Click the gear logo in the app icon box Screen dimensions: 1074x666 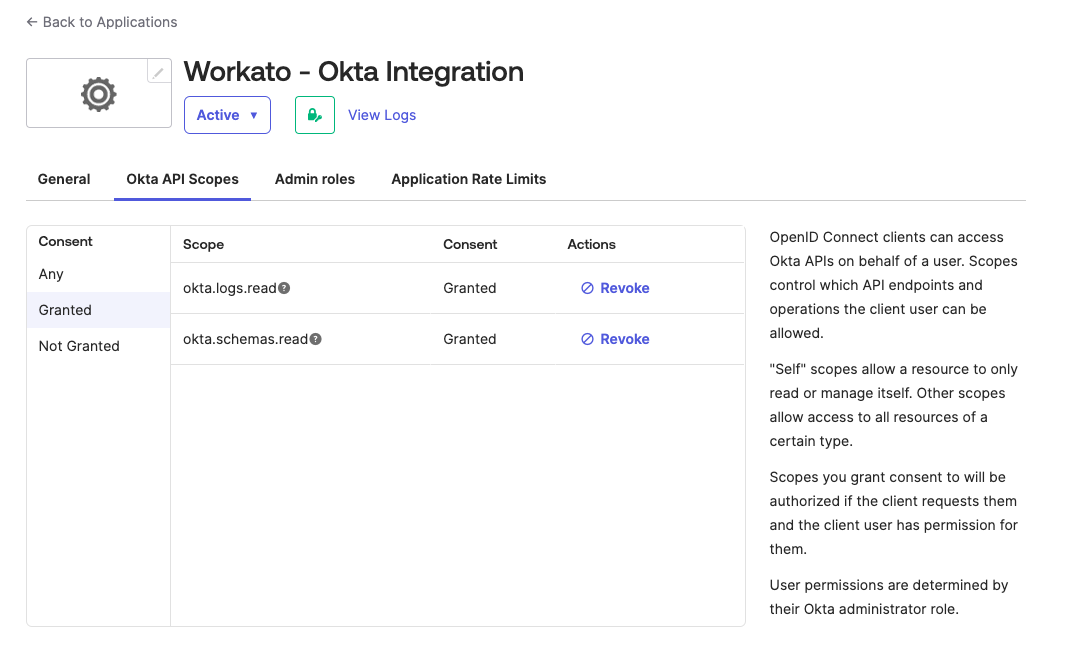pos(97,93)
